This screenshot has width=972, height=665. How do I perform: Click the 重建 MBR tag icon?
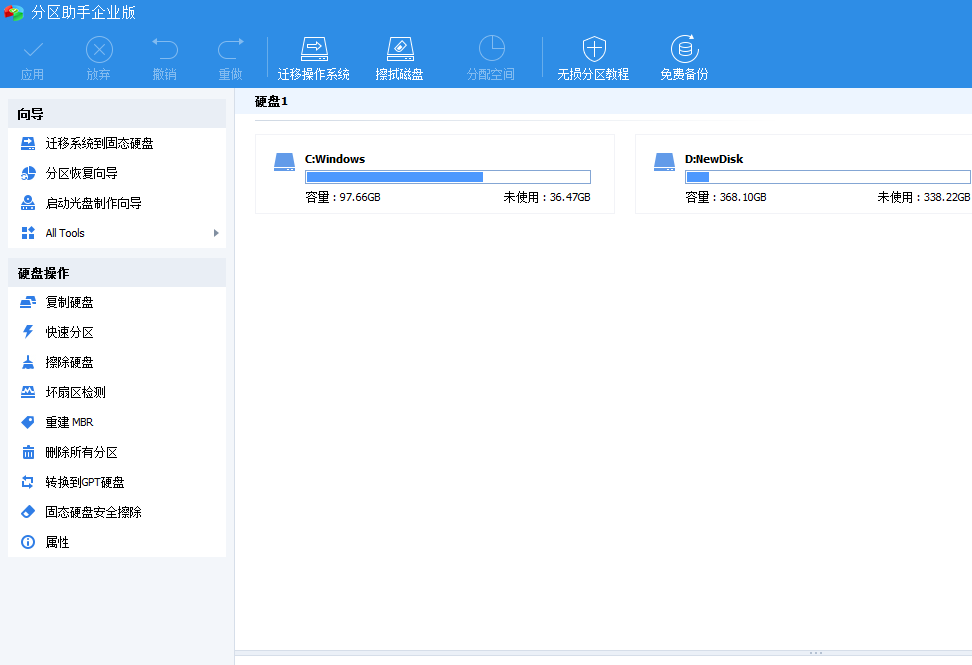tap(28, 422)
